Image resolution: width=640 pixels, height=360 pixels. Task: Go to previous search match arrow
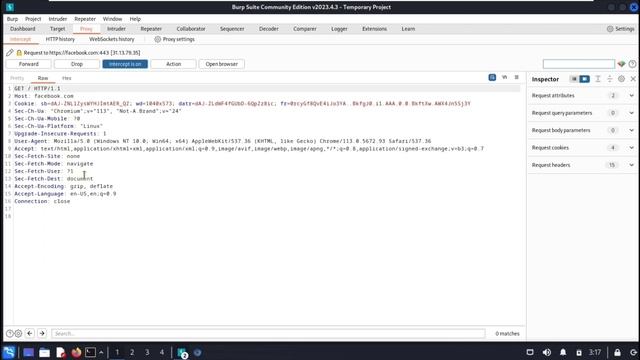30,333
